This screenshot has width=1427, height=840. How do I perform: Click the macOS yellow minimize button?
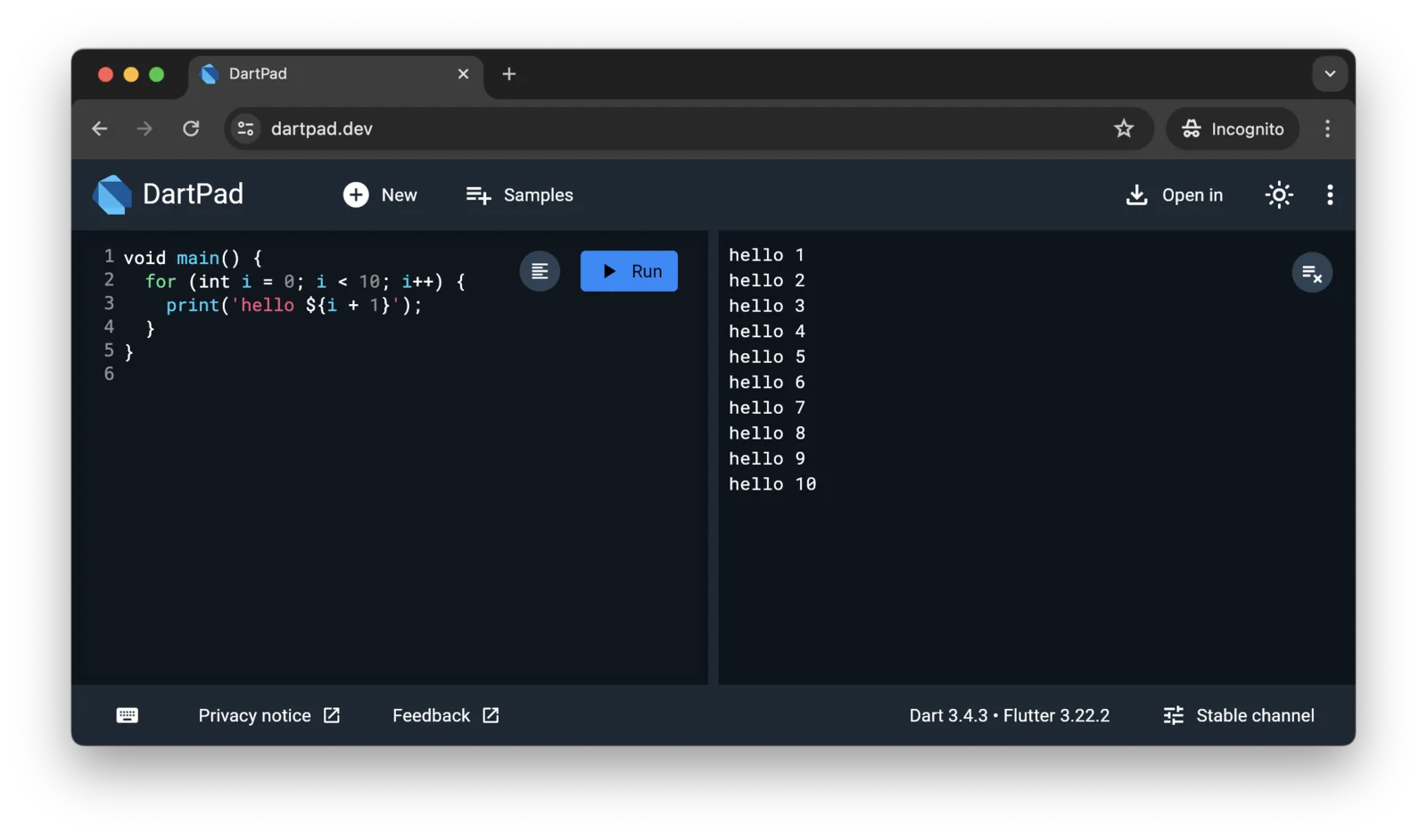131,74
